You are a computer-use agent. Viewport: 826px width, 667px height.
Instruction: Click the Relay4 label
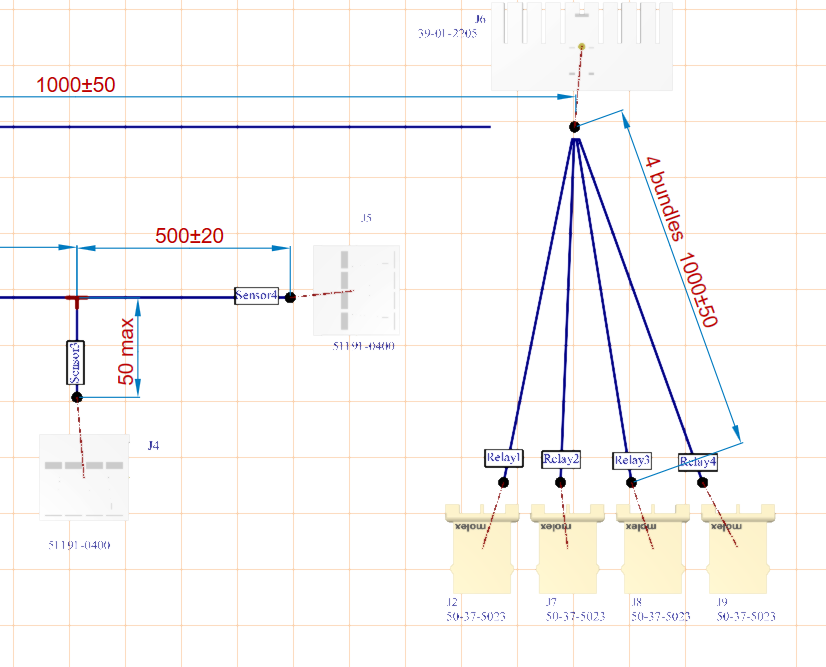click(699, 463)
